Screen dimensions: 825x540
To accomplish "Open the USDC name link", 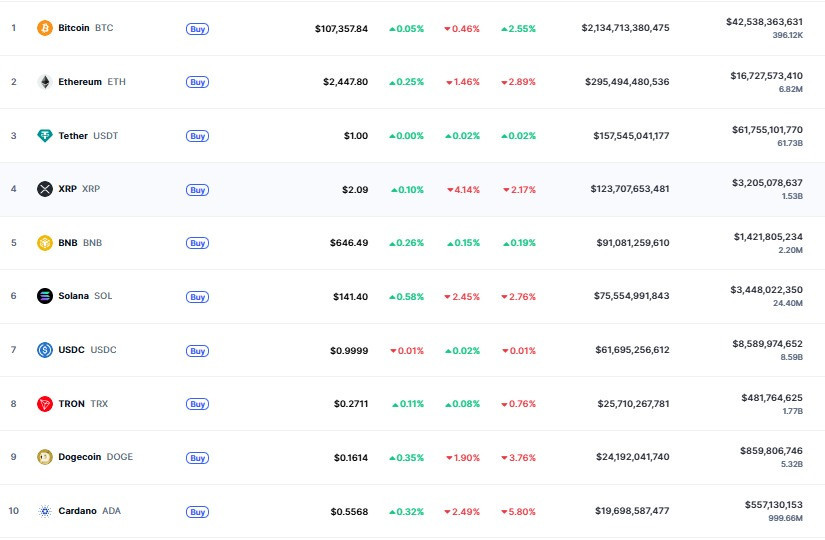I will pyautogui.click(x=72, y=350).
